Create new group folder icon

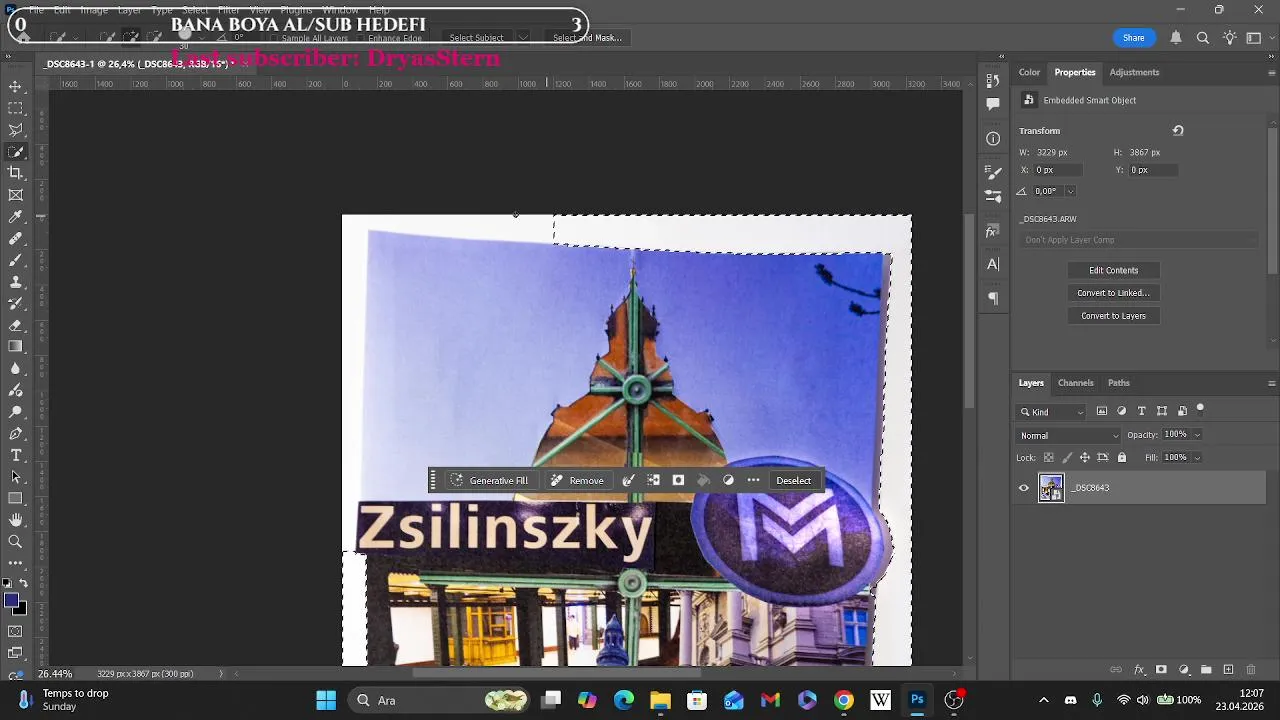point(1206,670)
